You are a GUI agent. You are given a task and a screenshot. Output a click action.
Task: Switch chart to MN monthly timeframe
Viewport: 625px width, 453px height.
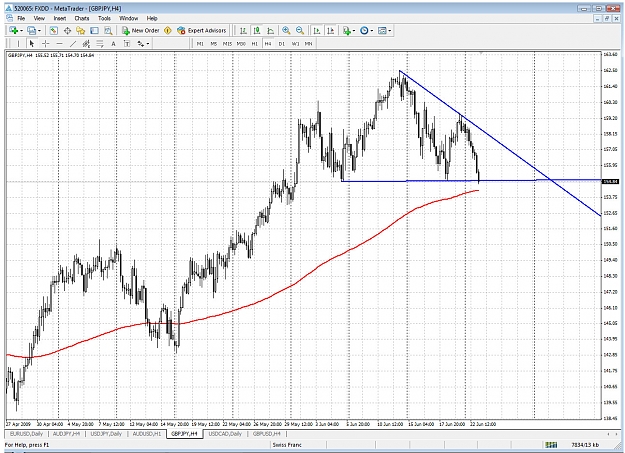(309, 43)
